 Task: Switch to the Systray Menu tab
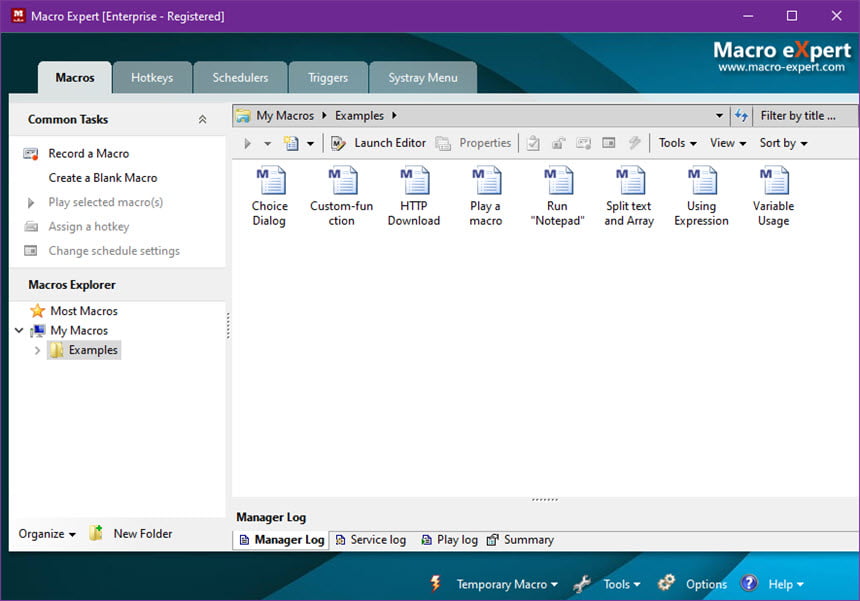pyautogui.click(x=423, y=78)
